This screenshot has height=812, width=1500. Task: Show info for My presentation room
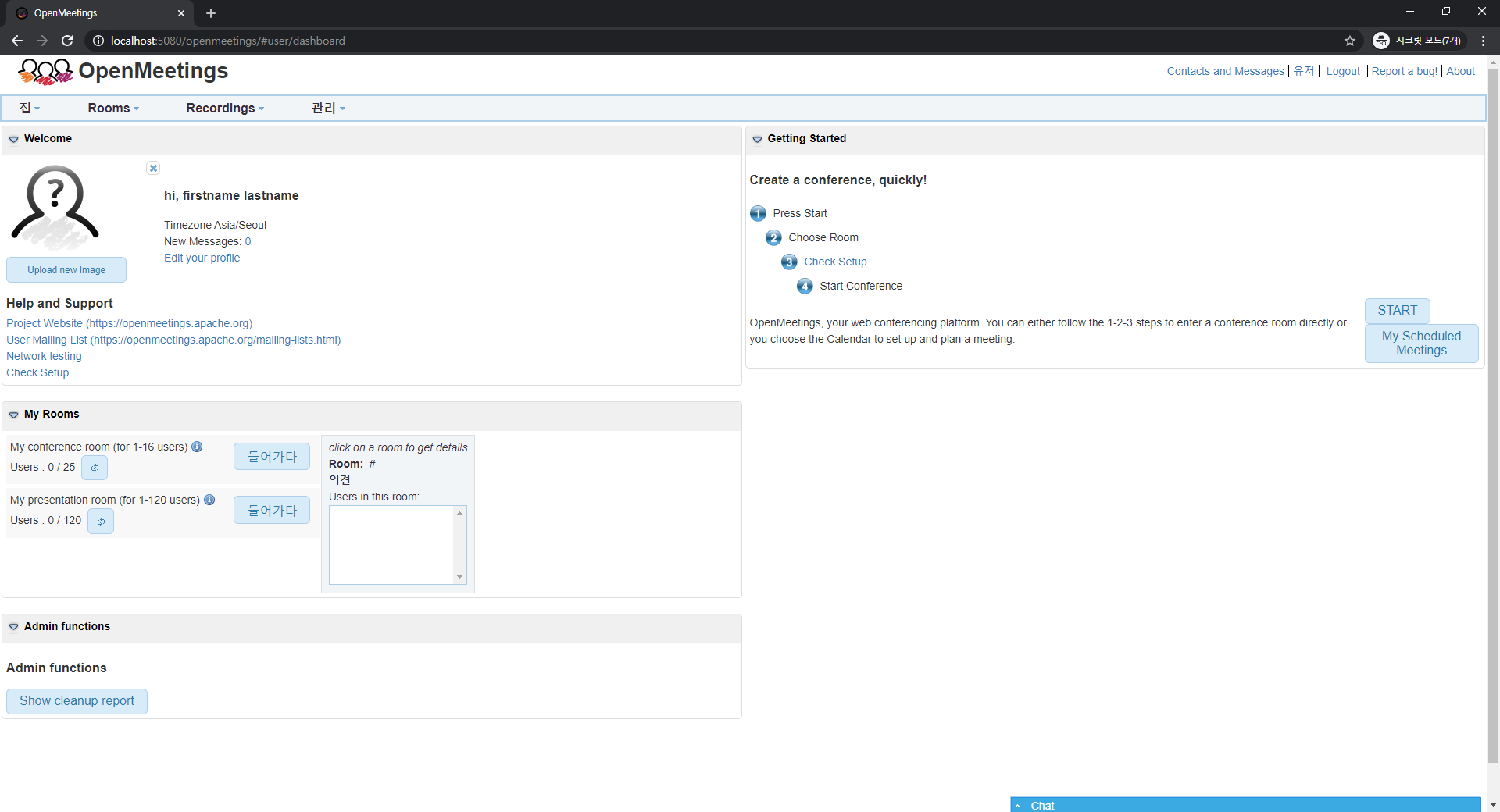209,500
